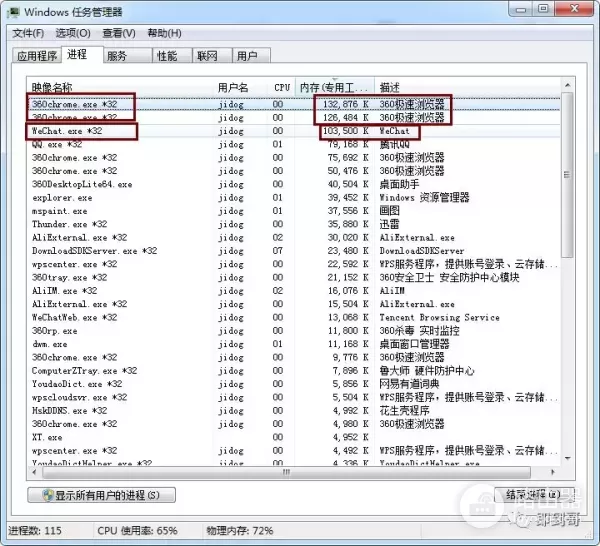The image size is (600, 546).
Task: Sort by 用户名 column header
Action: tap(240, 88)
